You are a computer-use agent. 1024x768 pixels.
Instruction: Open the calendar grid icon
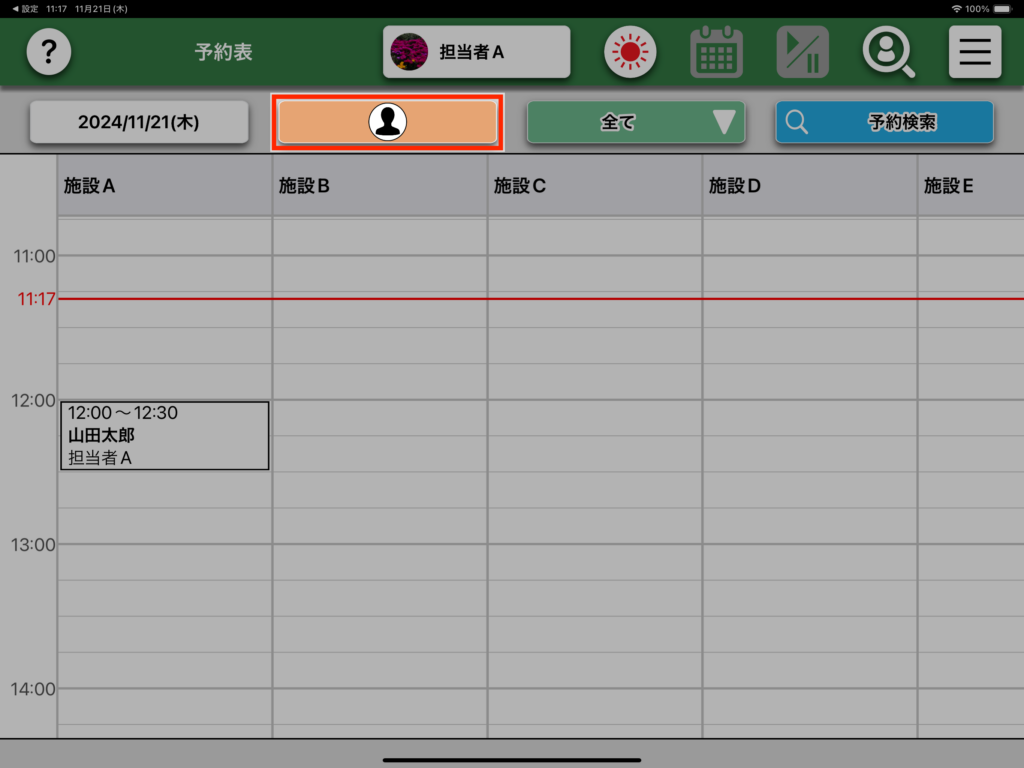coord(716,52)
